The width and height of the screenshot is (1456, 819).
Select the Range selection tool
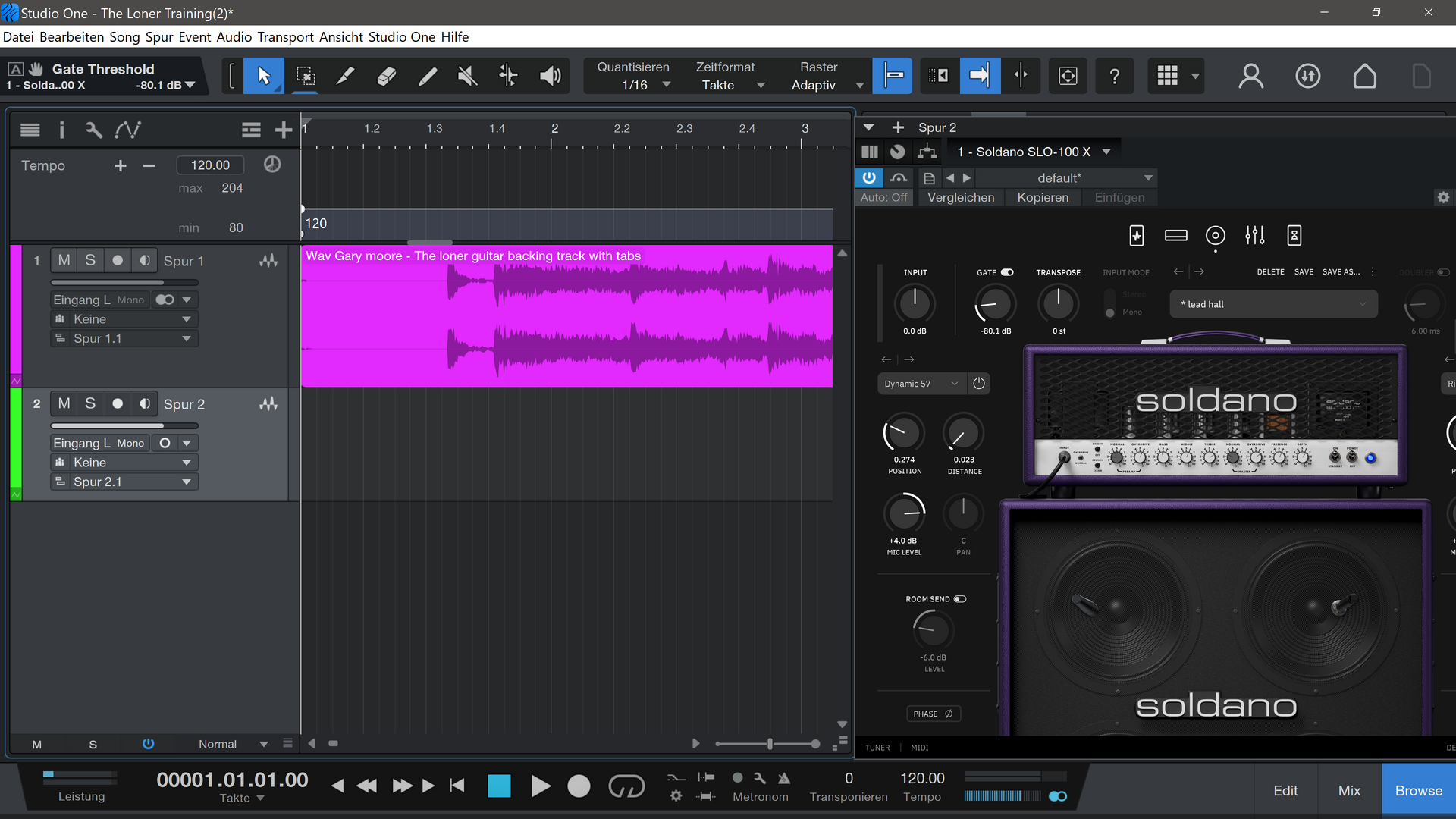pos(305,76)
